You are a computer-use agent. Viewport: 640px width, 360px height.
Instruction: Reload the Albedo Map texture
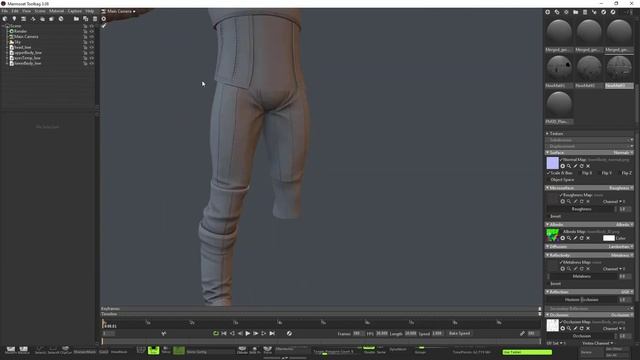[x=582, y=238]
